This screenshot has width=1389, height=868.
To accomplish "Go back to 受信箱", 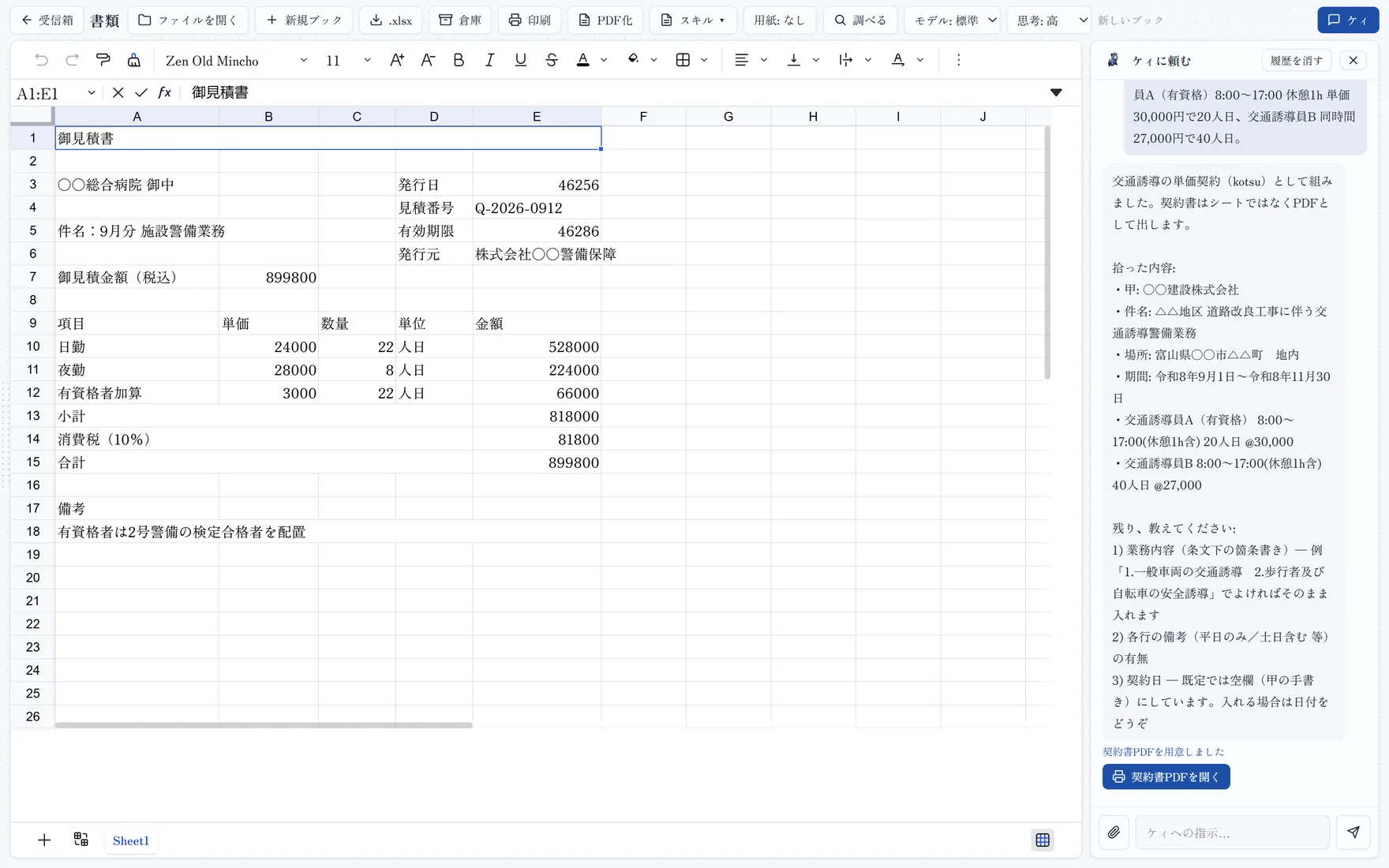I will 47,21.
